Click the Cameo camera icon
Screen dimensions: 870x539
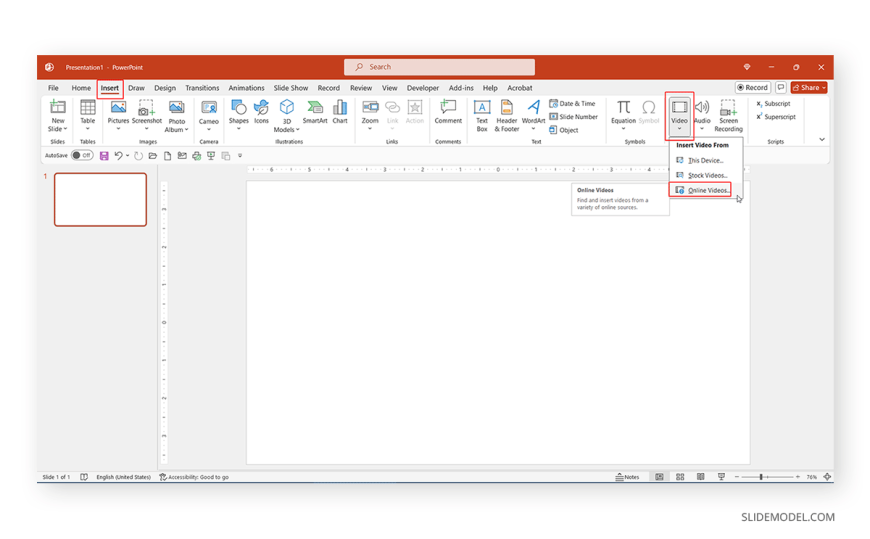(209, 108)
